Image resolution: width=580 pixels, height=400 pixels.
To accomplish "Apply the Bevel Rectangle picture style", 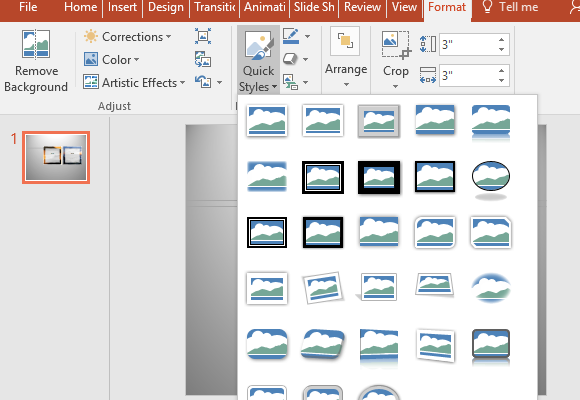I will tap(267, 344).
